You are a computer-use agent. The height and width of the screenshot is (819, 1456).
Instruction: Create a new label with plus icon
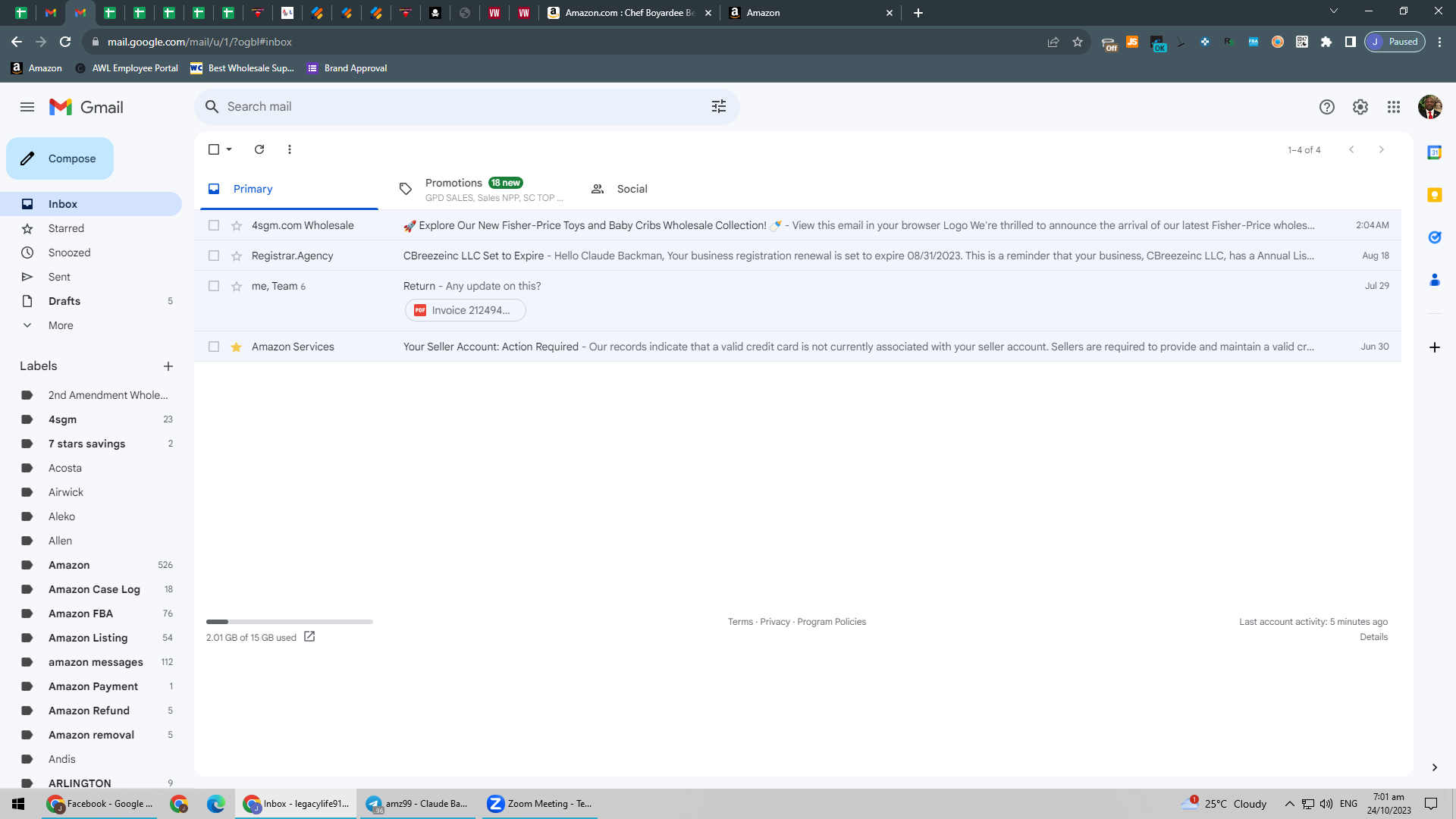(x=168, y=366)
